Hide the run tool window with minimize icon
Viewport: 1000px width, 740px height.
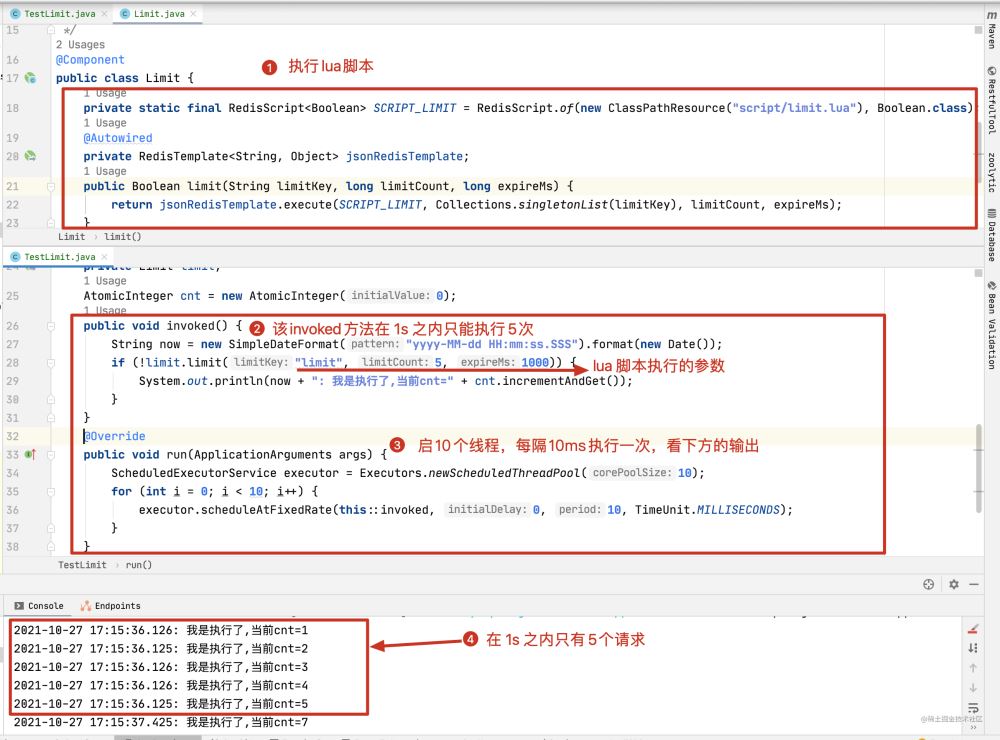975,584
